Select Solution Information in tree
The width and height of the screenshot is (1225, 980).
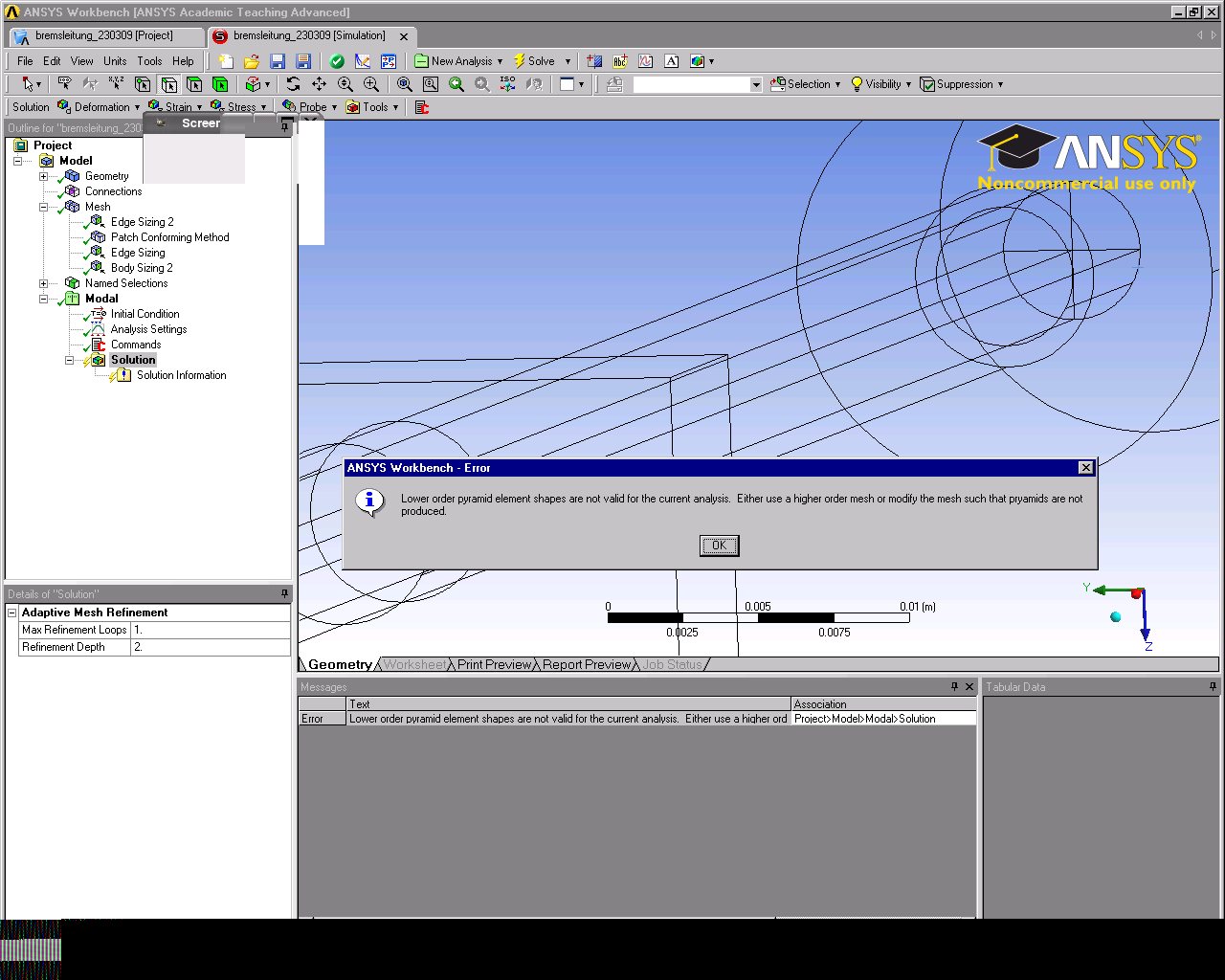click(181, 375)
